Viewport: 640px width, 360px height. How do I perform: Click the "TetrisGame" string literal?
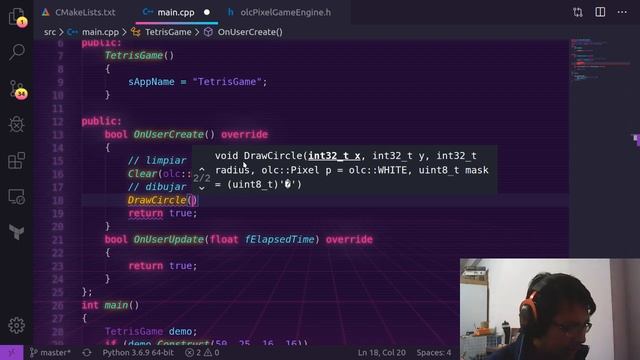tap(227, 82)
